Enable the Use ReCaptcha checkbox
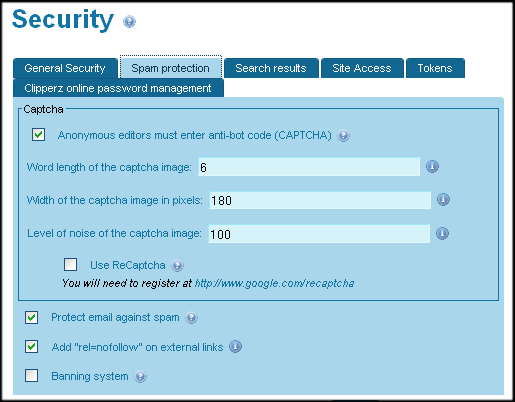Image resolution: width=515 pixels, height=402 pixels. click(71, 265)
